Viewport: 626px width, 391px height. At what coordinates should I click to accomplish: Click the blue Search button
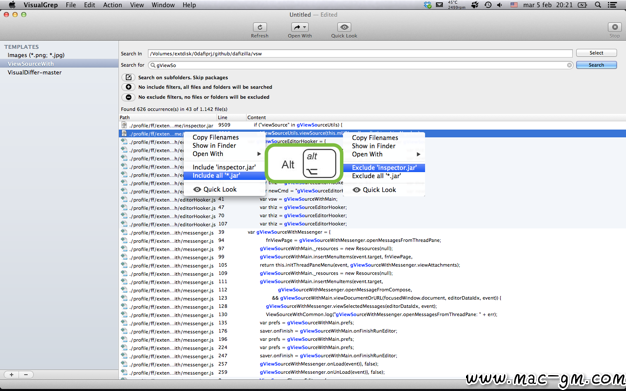tap(596, 65)
